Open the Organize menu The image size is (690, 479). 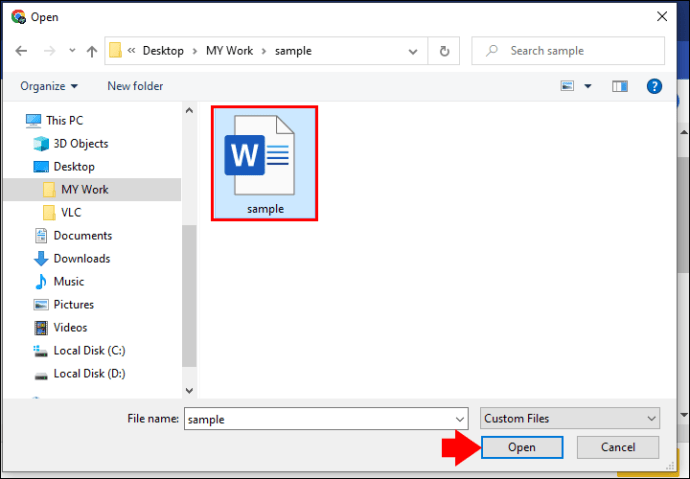[49, 86]
